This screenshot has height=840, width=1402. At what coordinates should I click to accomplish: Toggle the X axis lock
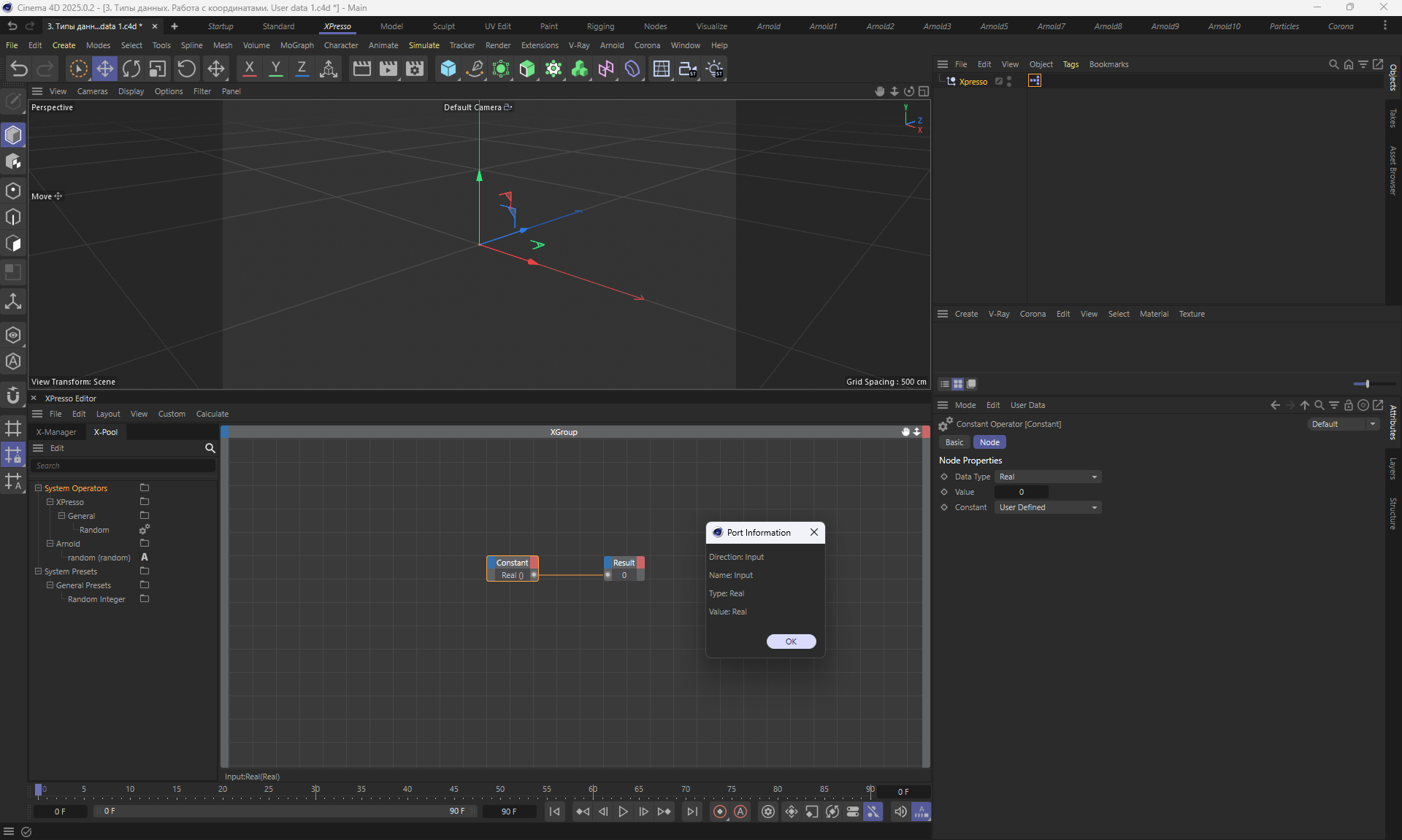249,69
